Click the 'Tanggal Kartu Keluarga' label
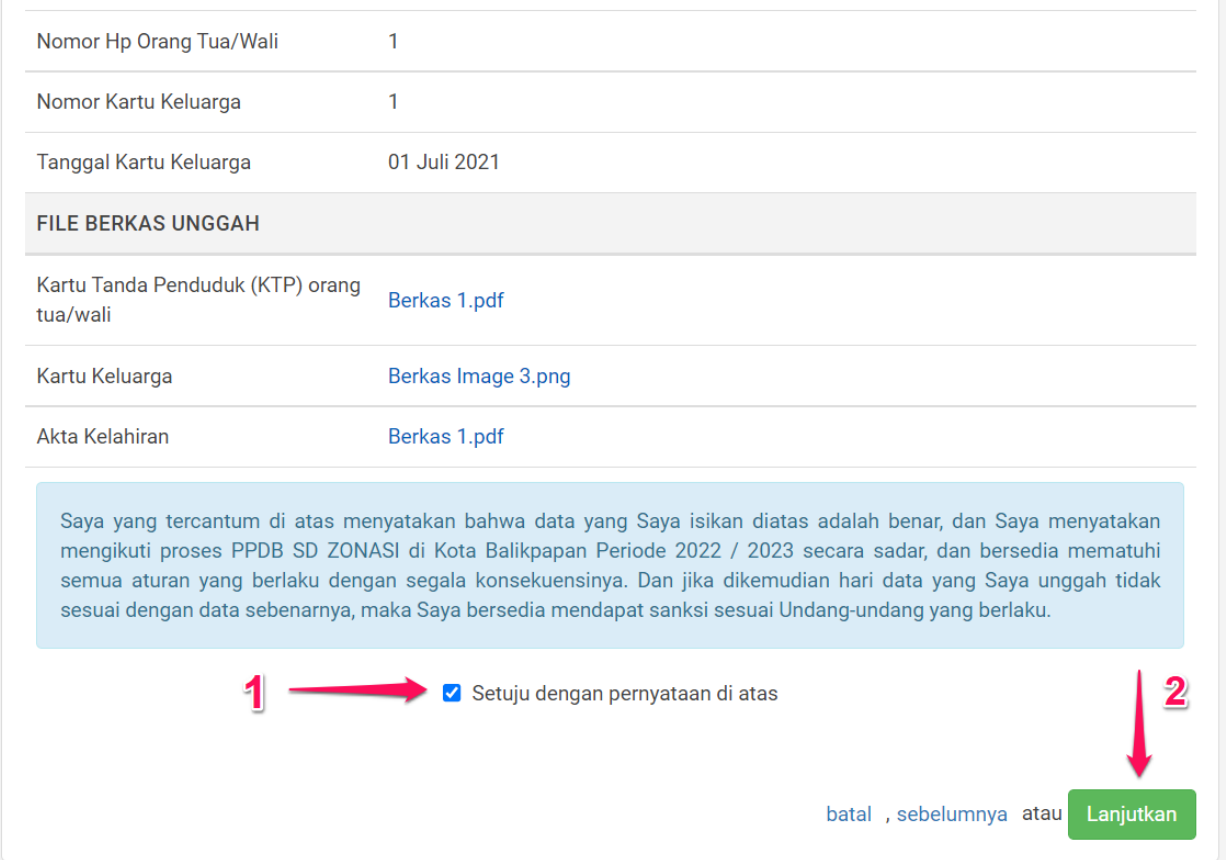1226x860 pixels. tap(143, 162)
